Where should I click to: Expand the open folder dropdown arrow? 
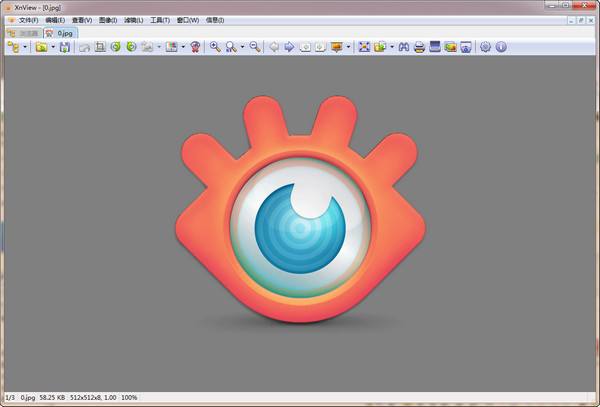(53, 47)
